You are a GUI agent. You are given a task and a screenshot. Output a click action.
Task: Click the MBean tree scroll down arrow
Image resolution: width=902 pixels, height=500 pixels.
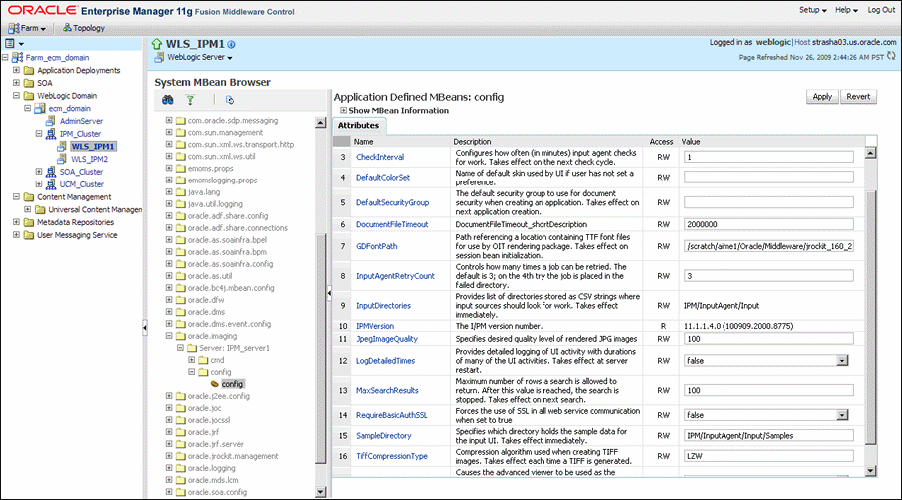click(x=320, y=492)
